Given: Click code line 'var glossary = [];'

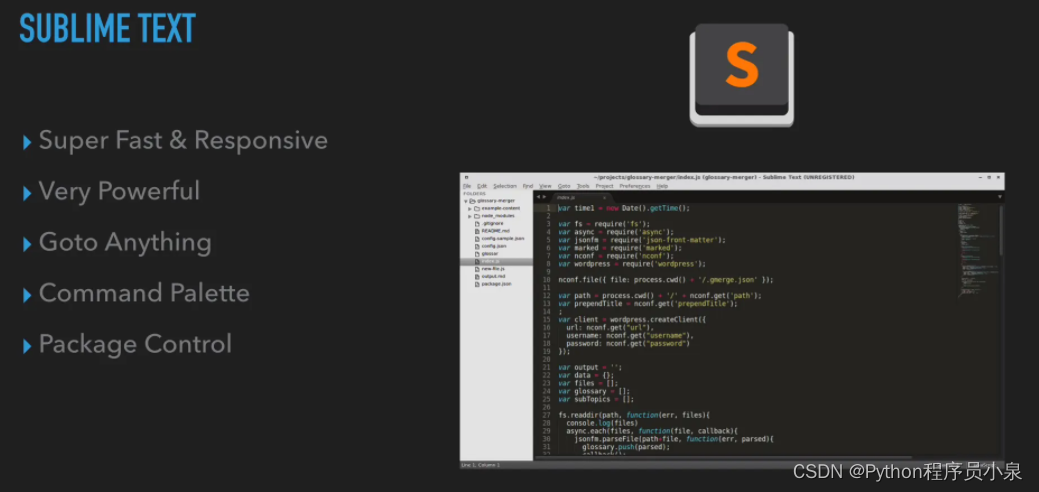Looking at the screenshot, I should pos(594,391).
